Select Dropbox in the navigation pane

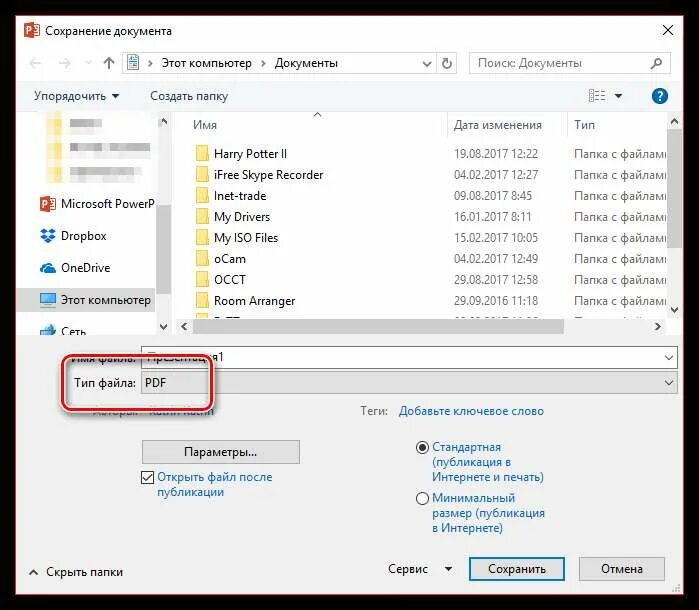tap(74, 236)
